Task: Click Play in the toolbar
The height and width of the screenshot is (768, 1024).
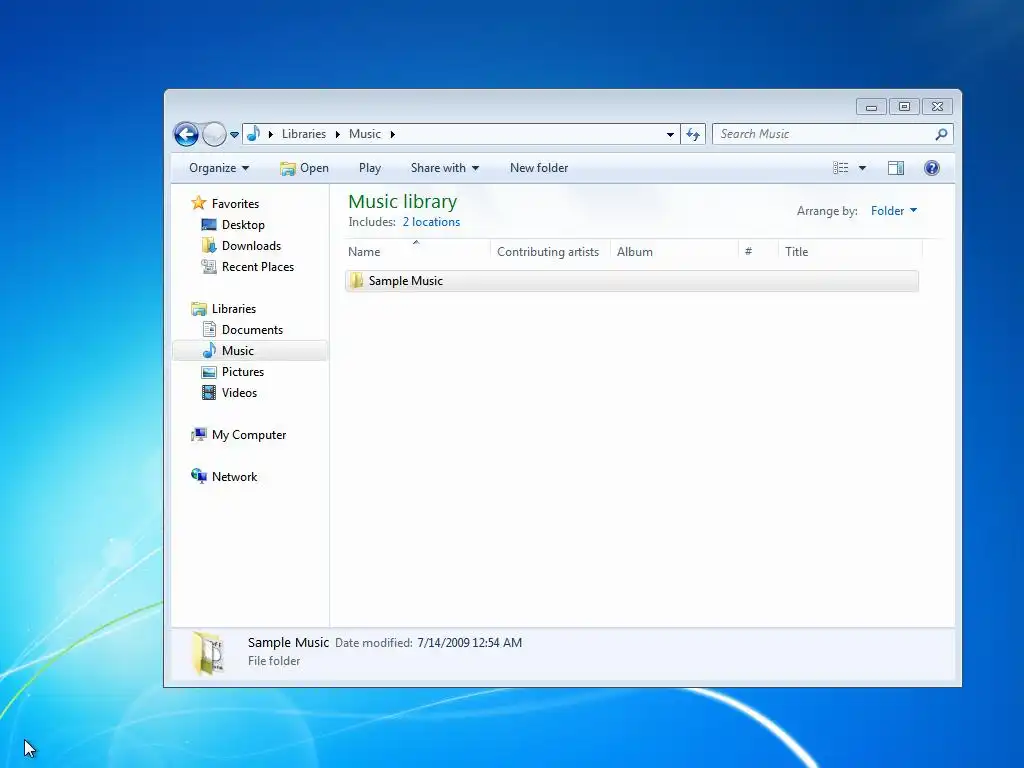Action: pos(370,168)
